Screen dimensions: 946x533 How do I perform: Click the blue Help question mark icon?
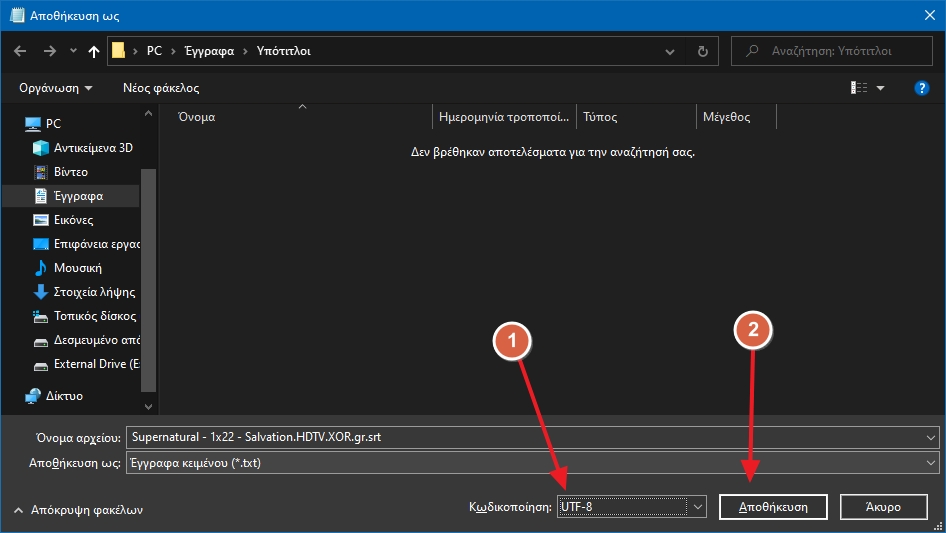(922, 88)
